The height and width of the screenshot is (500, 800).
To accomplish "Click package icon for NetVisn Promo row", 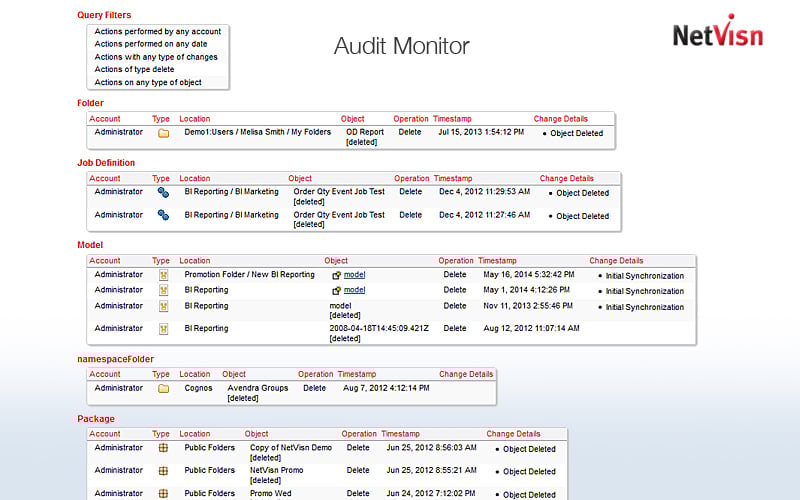I will point(163,470).
